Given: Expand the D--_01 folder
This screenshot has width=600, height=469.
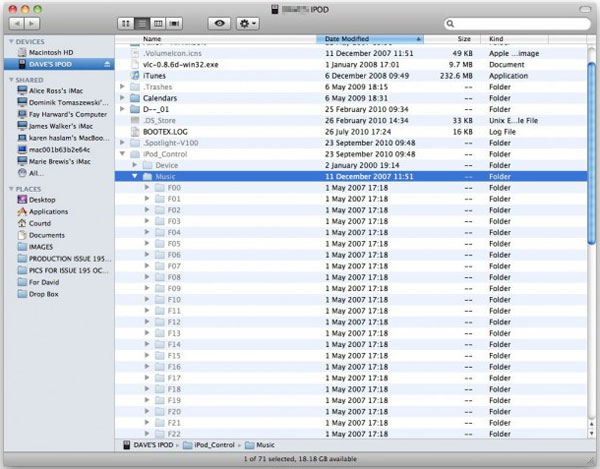Looking at the screenshot, I should tap(122, 109).
